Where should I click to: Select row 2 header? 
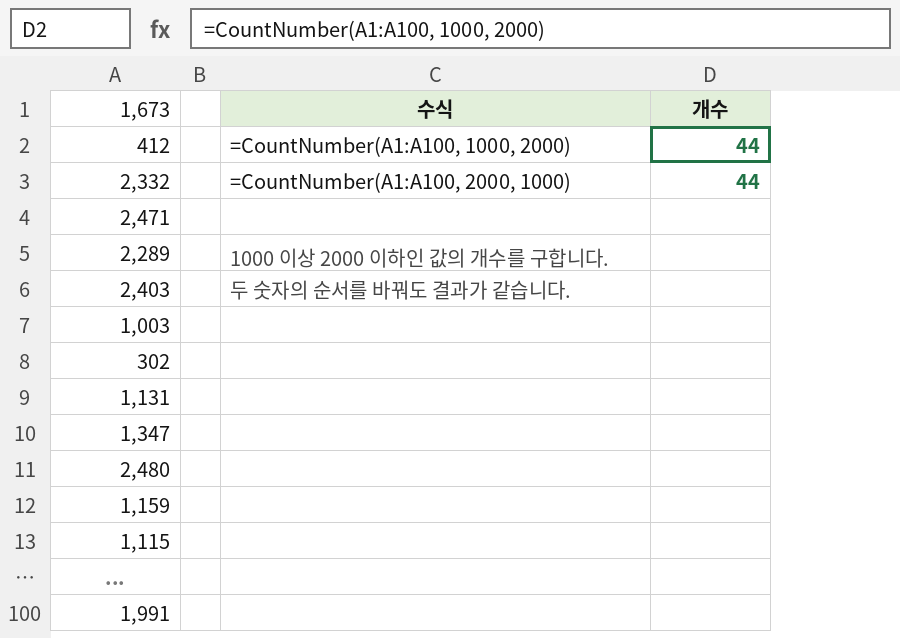click(x=25, y=145)
